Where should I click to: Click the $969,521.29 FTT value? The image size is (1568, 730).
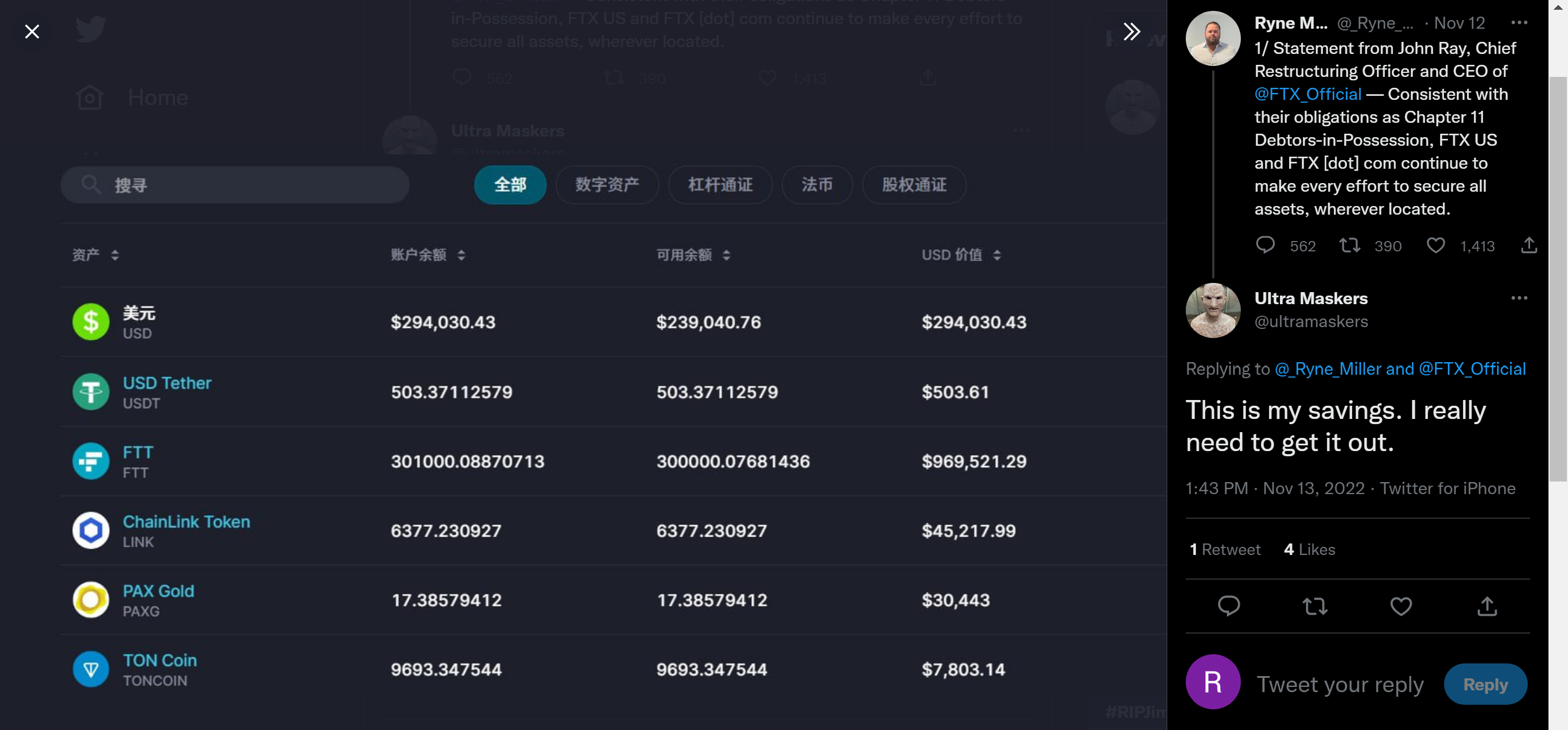[x=974, y=461]
